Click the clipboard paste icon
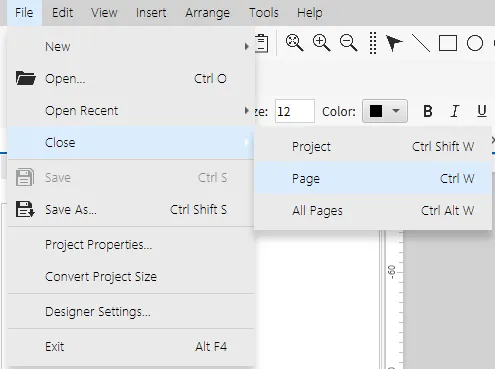The image size is (495, 369). point(262,43)
